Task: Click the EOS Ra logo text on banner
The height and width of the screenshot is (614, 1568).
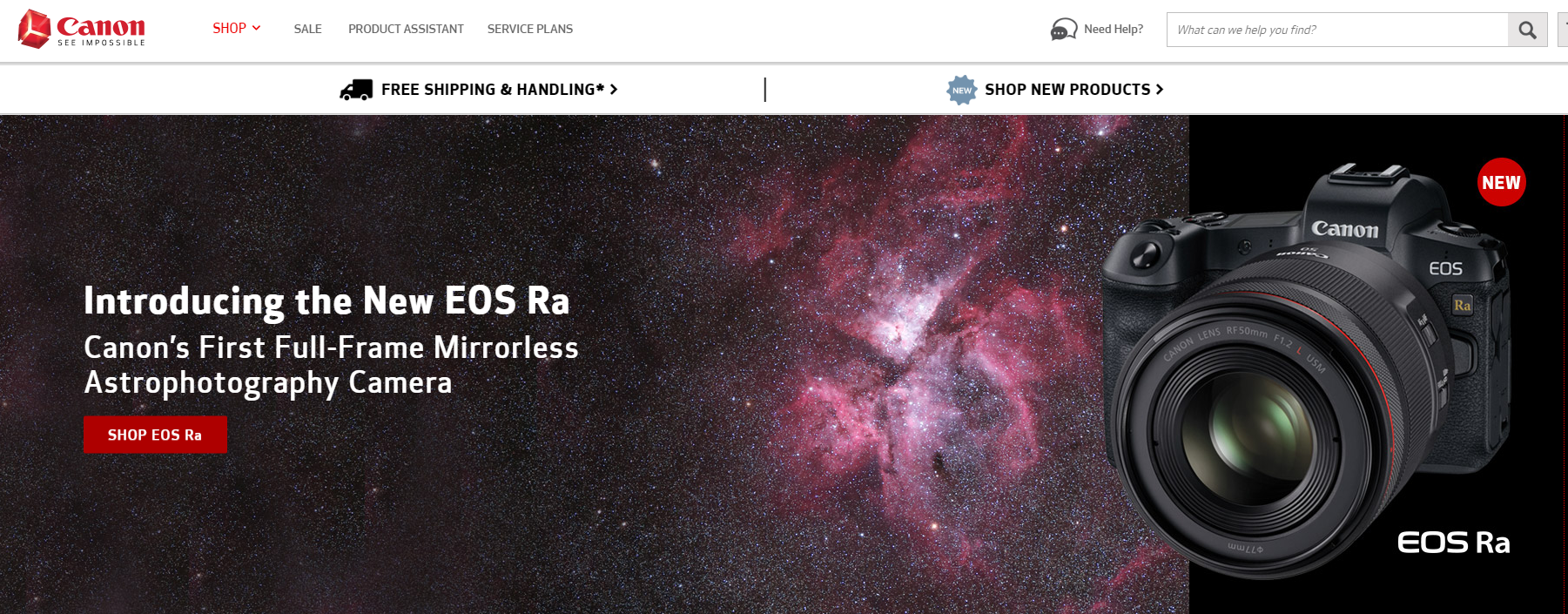Action: 1453,543
